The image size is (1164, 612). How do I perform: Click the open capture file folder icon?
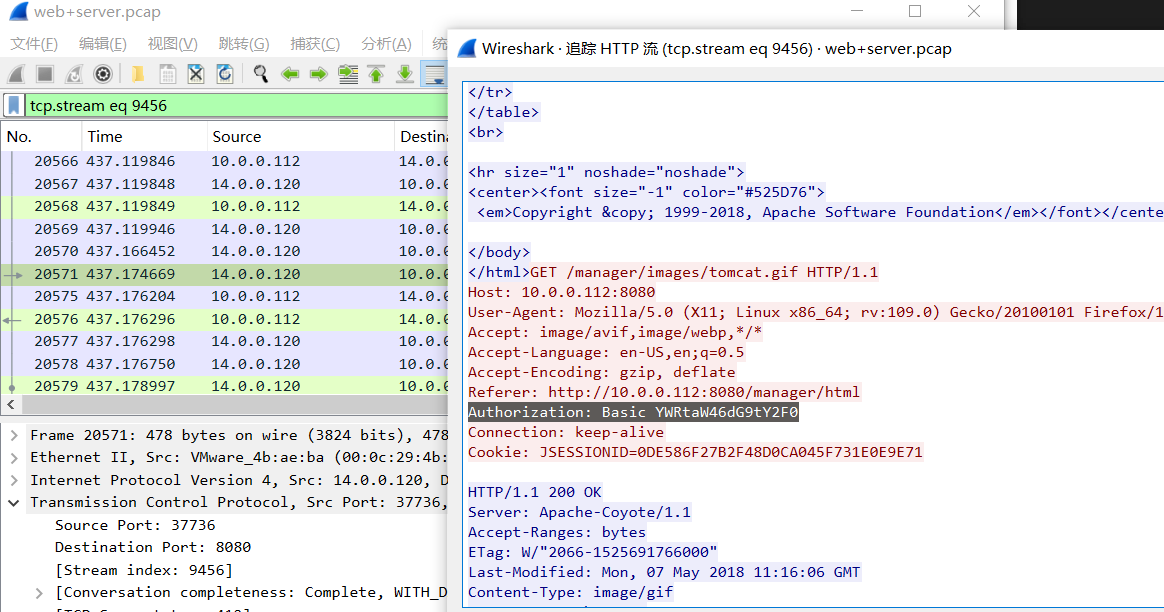coord(138,74)
